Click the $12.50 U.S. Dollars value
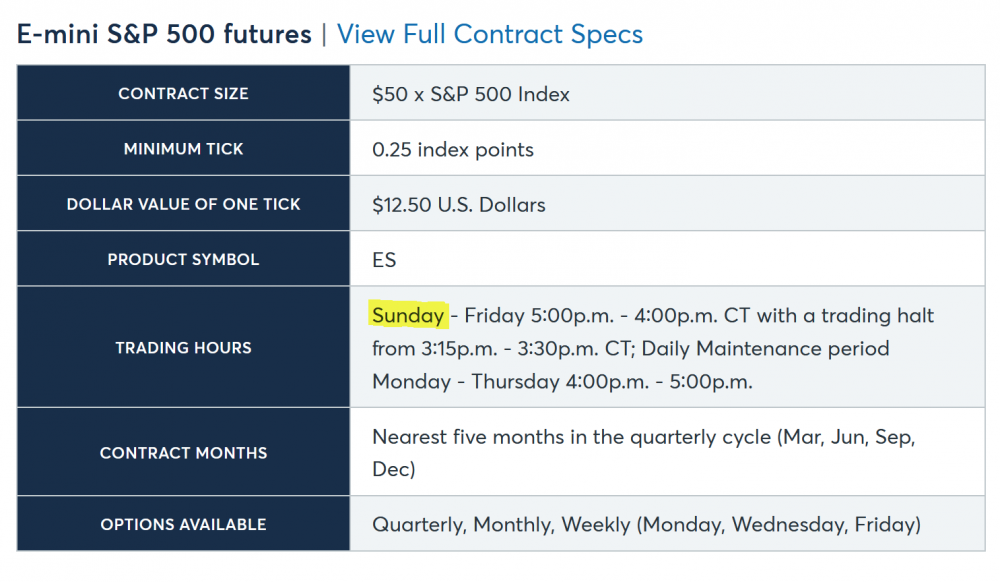The width and height of the screenshot is (1000, 582). [x=459, y=205]
